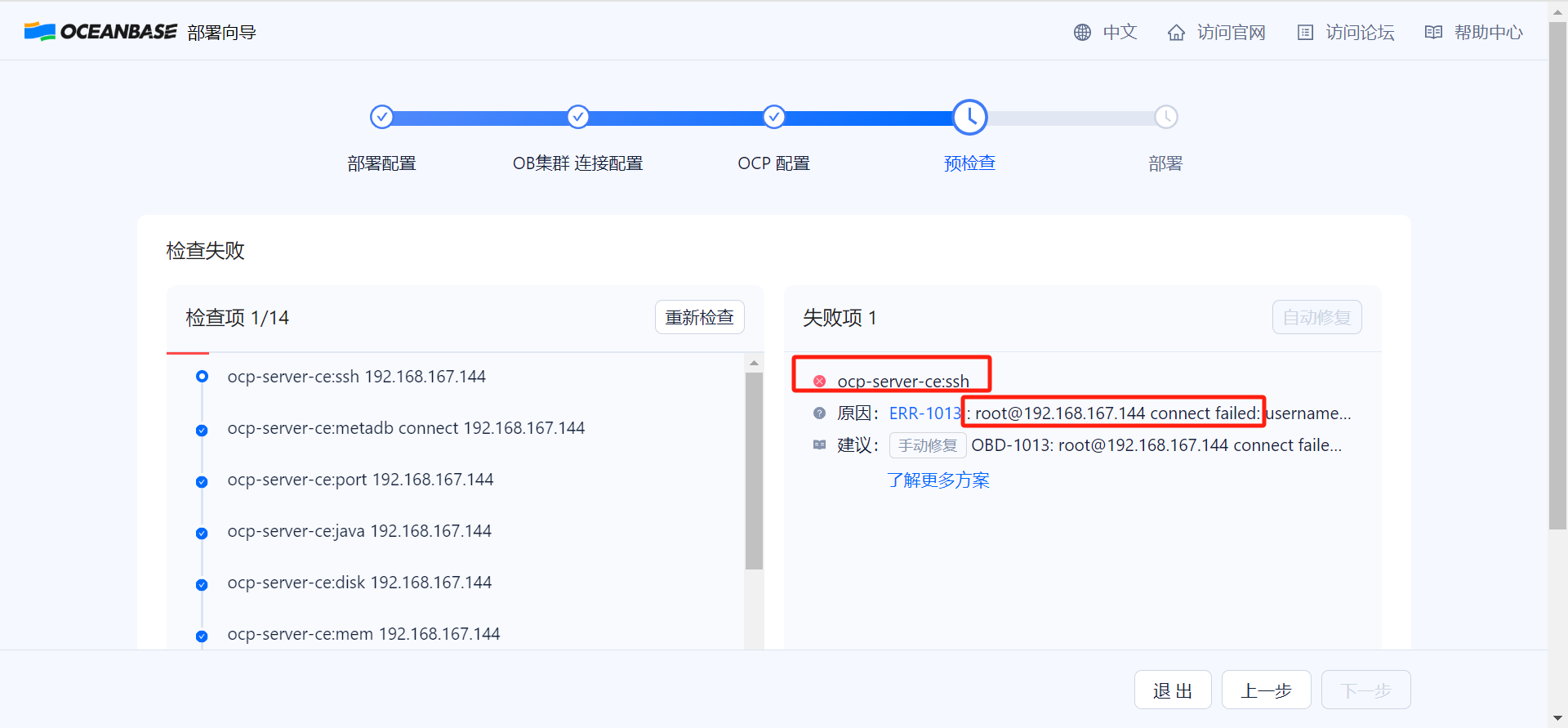1568x728 pixels.
Task: Click the book icon beside 帮助中心
Action: point(1433,32)
